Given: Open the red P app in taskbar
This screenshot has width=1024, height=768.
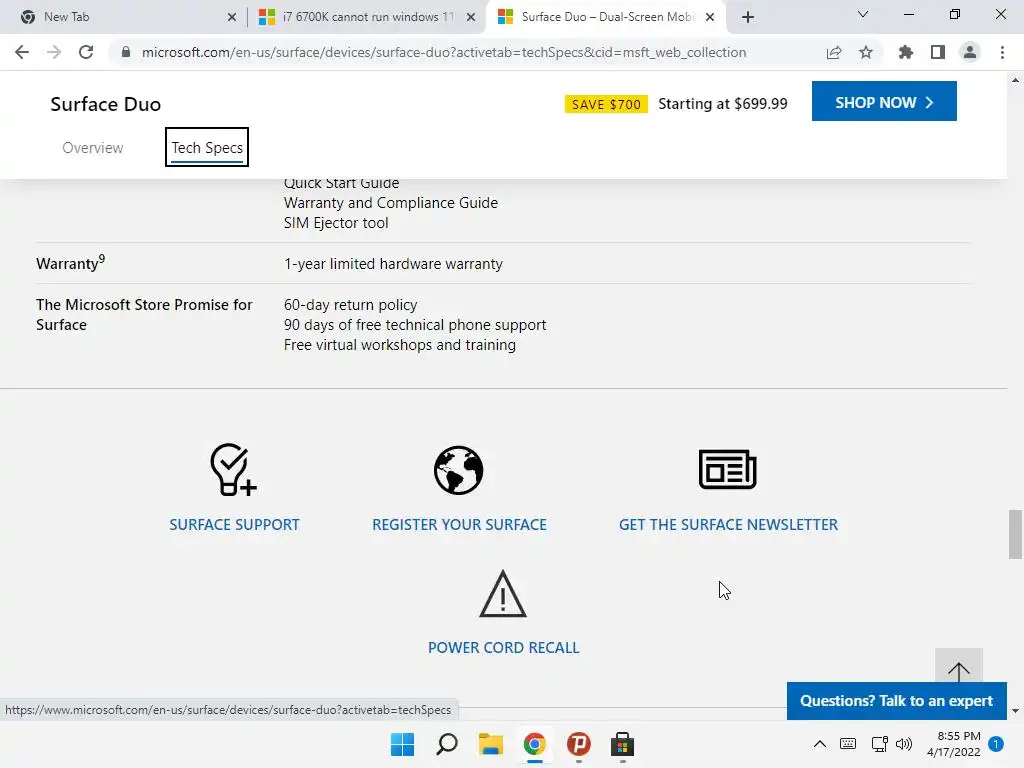Looking at the screenshot, I should (579, 744).
